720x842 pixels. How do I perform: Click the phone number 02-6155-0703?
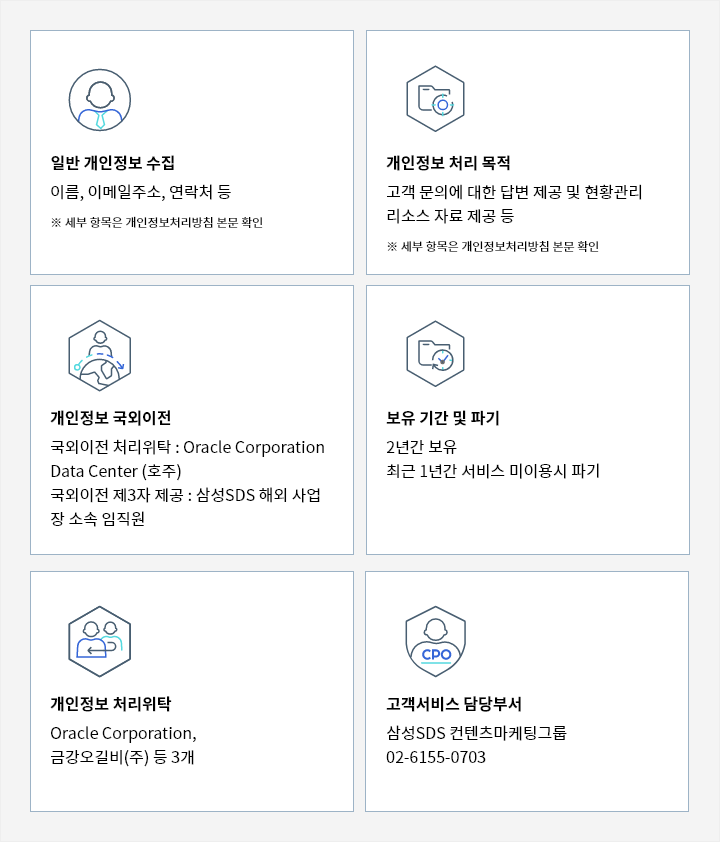[436, 757]
